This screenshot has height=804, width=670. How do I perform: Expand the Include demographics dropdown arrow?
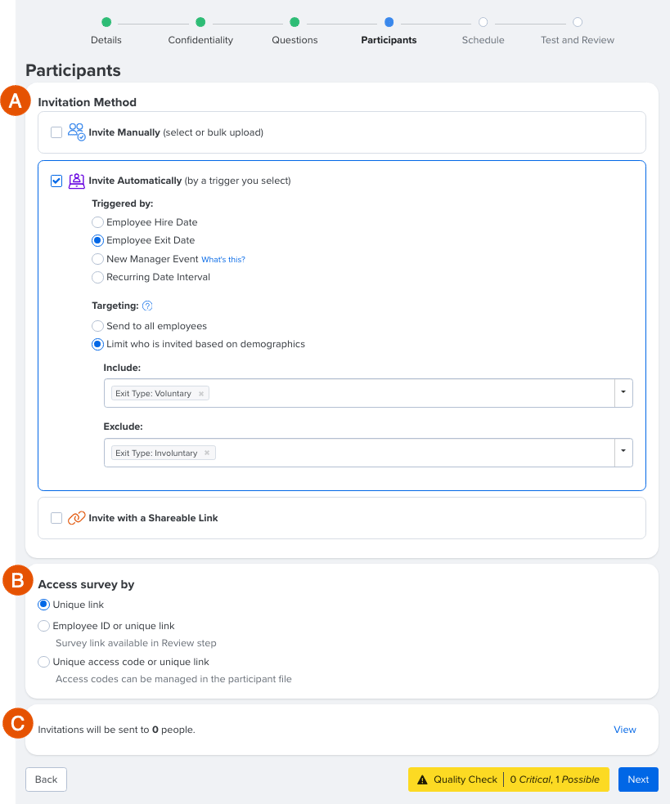click(623, 393)
